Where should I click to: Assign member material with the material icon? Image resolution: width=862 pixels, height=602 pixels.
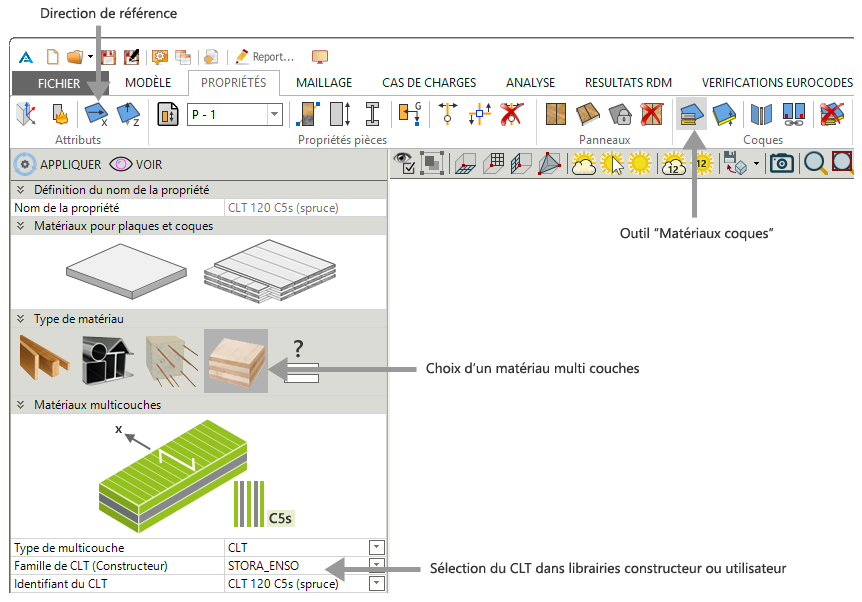pos(308,114)
